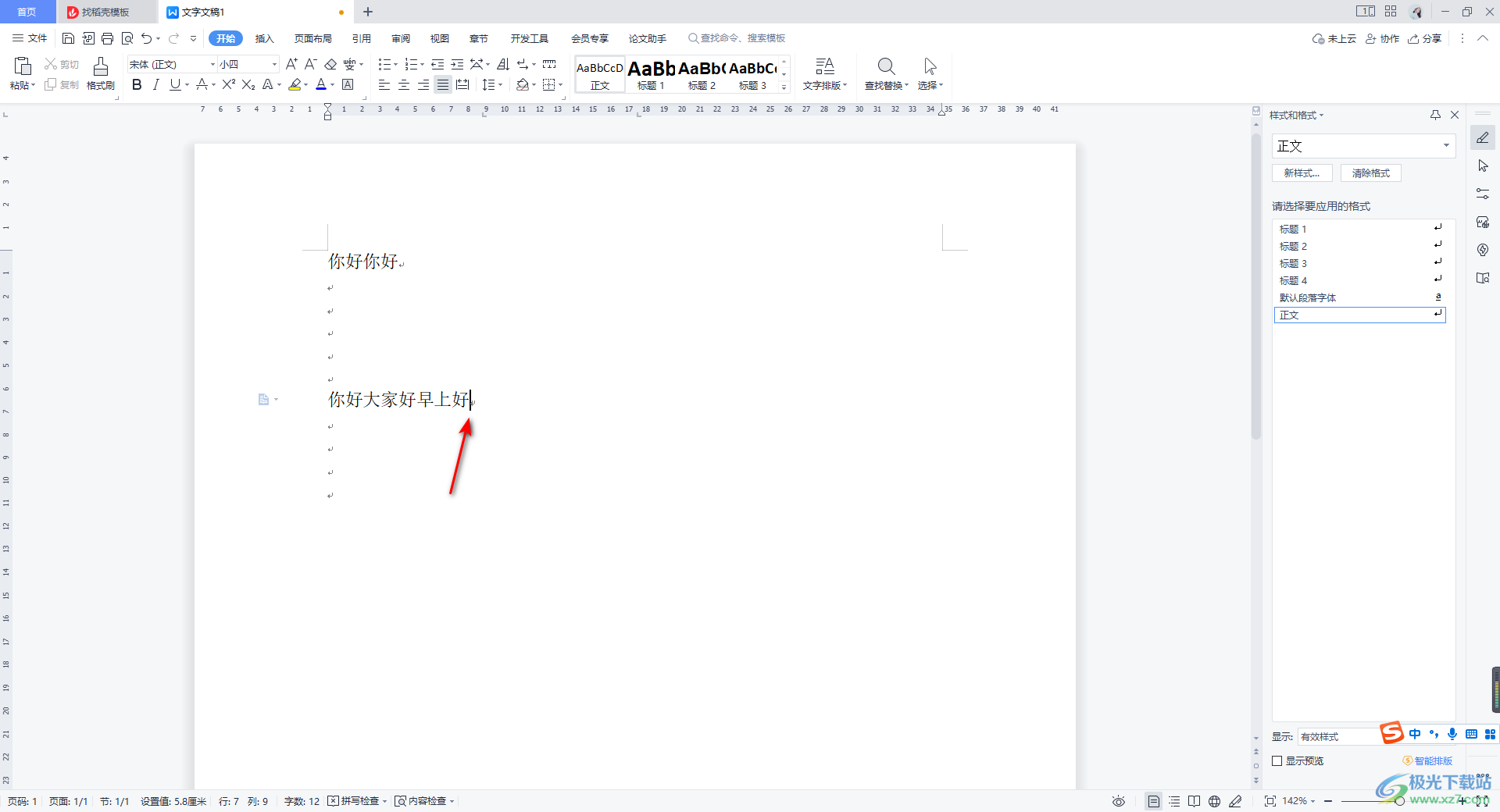The width and height of the screenshot is (1500, 812).
Task: Open 选择 selection tool
Action: point(930,74)
